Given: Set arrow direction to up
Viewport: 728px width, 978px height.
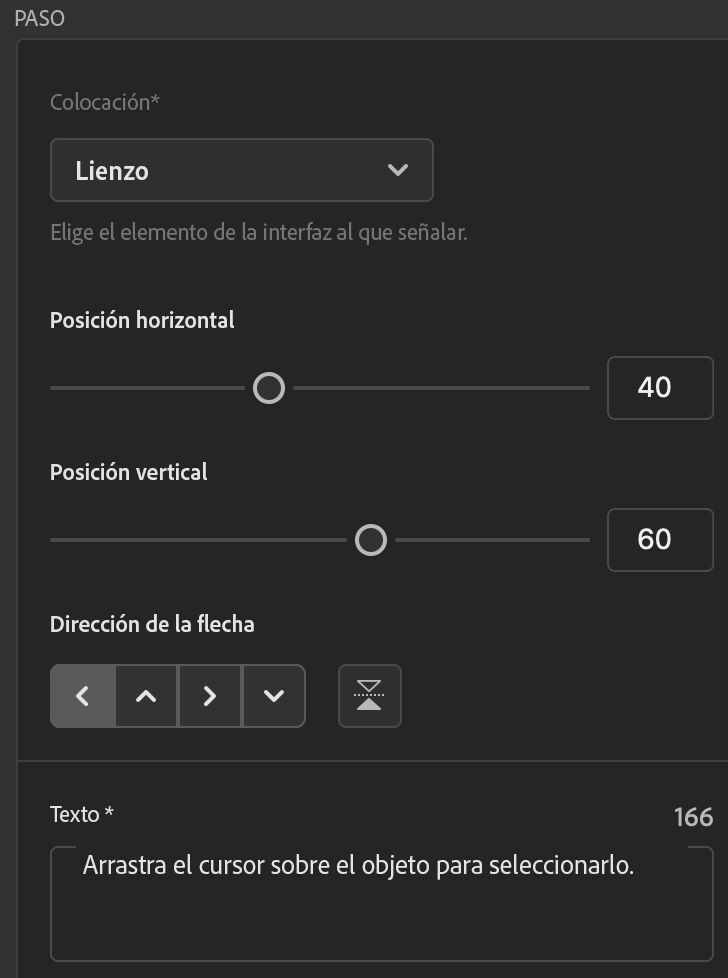Looking at the screenshot, I should point(146,696).
